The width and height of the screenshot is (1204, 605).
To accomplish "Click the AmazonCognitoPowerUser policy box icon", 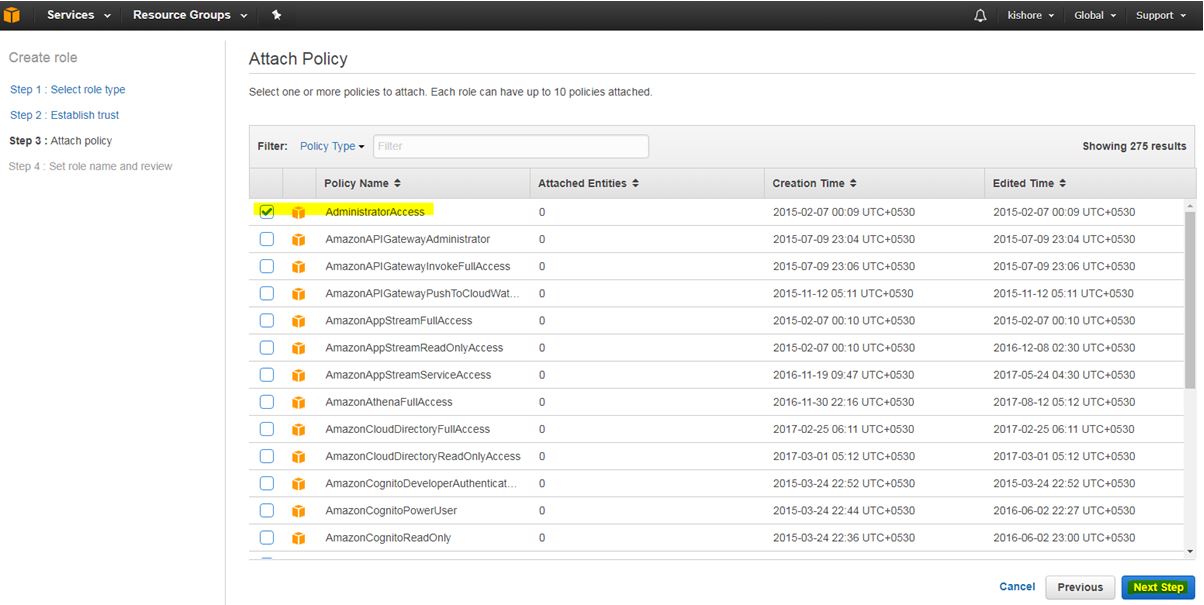I will (298, 511).
